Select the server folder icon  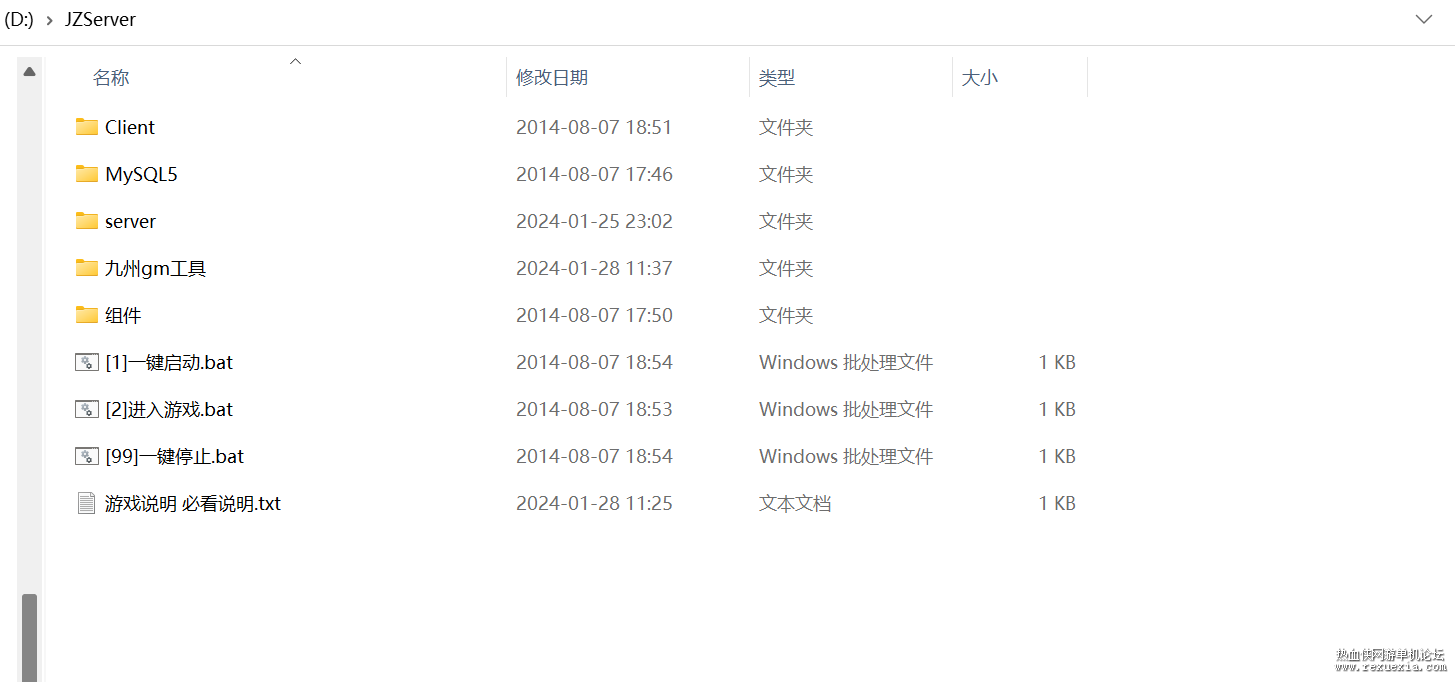pos(87,221)
